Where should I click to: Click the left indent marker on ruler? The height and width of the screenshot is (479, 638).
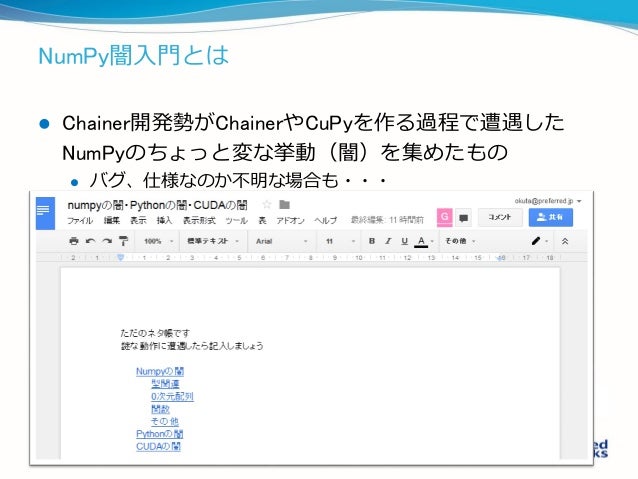pos(120,257)
